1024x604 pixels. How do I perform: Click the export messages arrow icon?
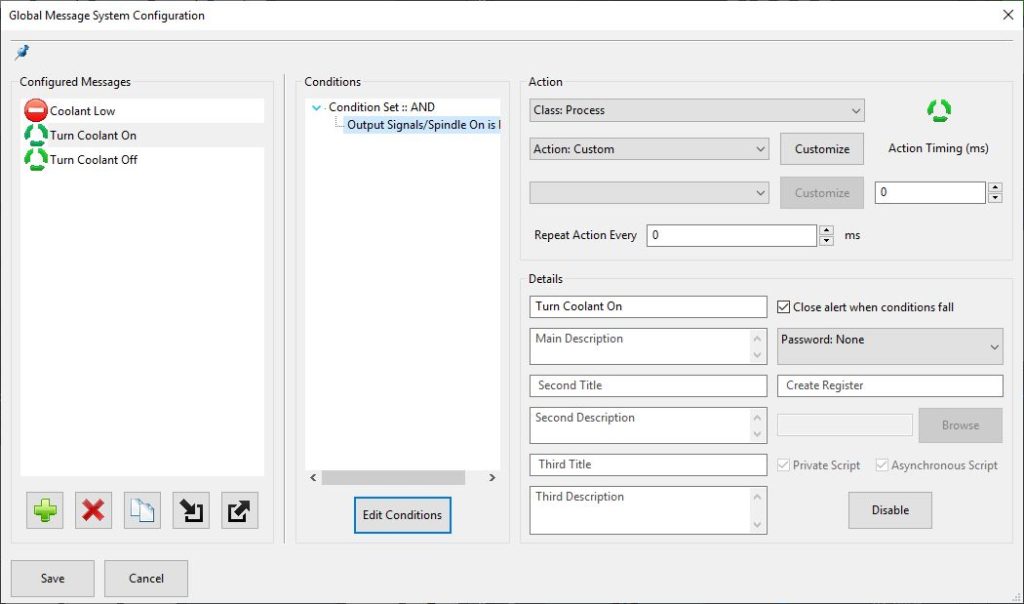click(x=240, y=511)
